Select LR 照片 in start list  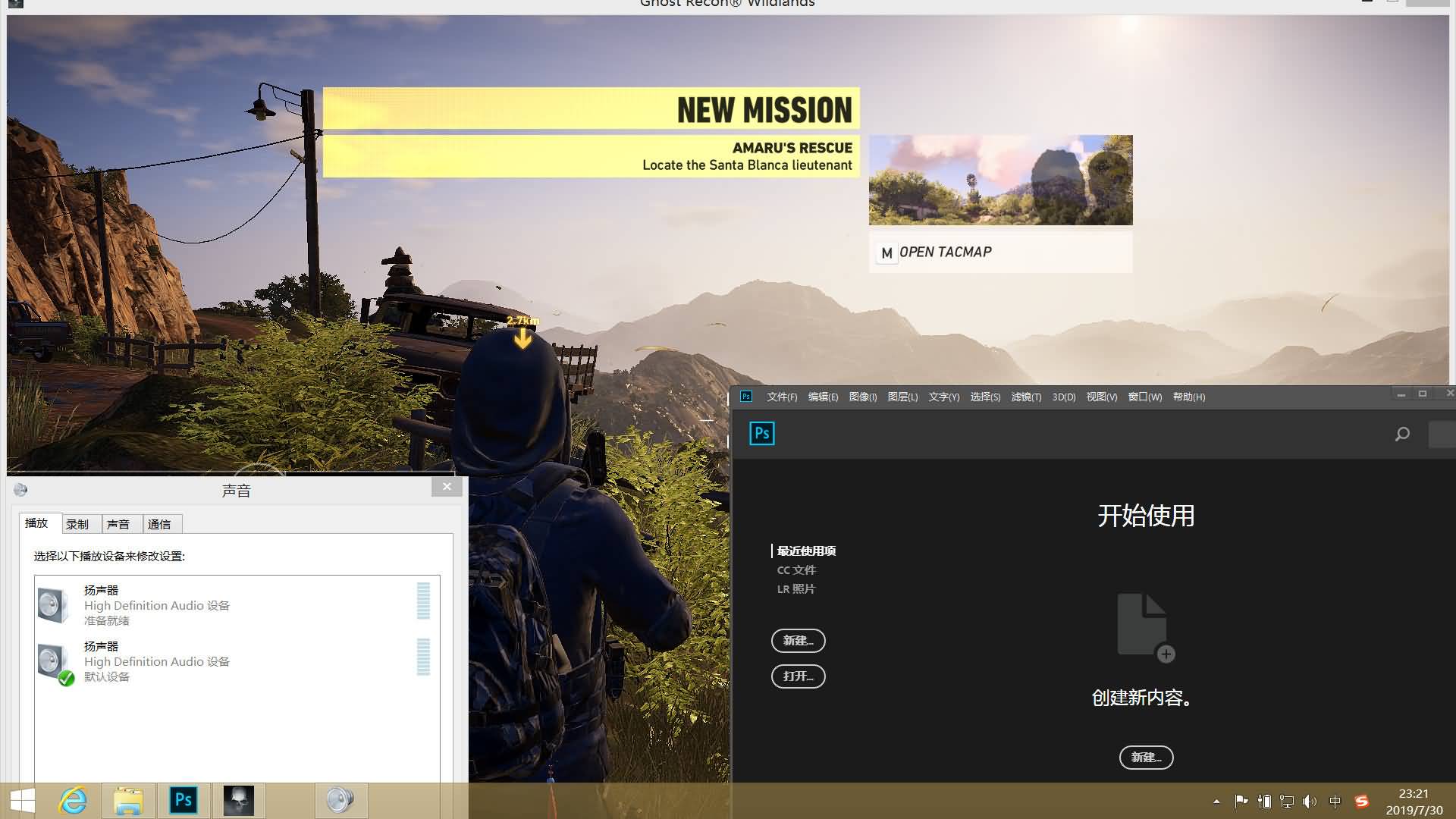[x=795, y=588]
